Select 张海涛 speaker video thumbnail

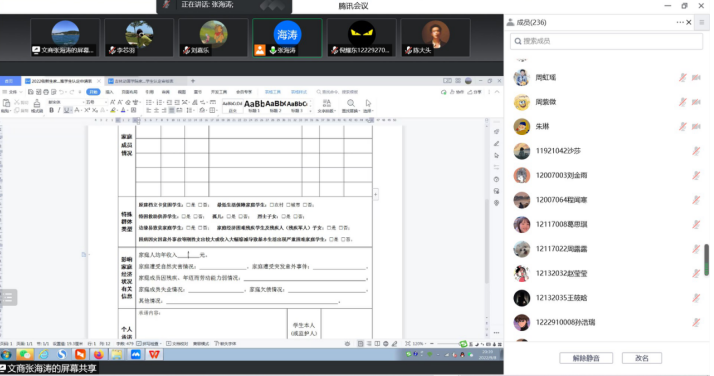point(287,38)
